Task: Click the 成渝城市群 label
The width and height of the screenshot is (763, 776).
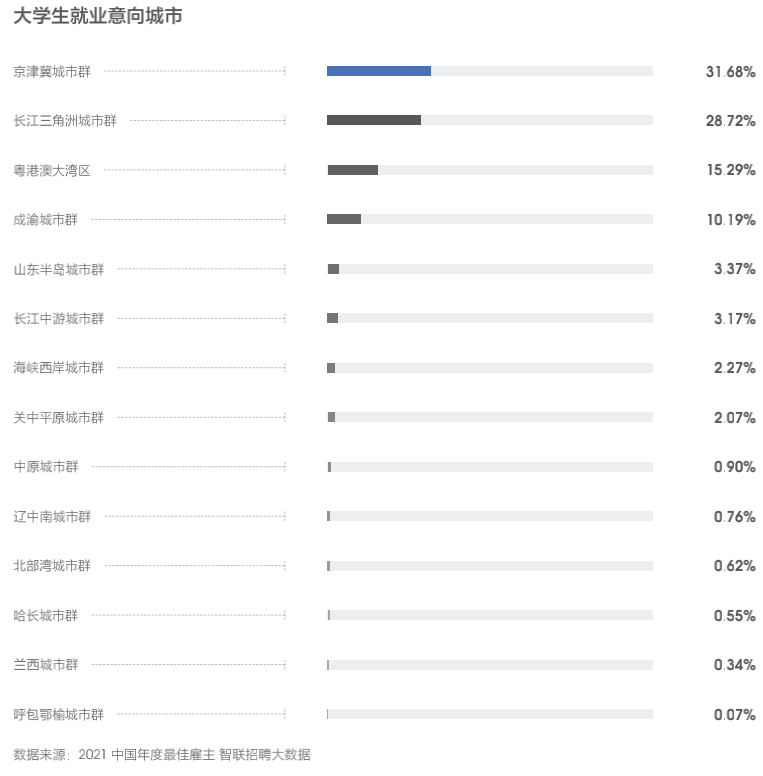Action: tap(45, 219)
